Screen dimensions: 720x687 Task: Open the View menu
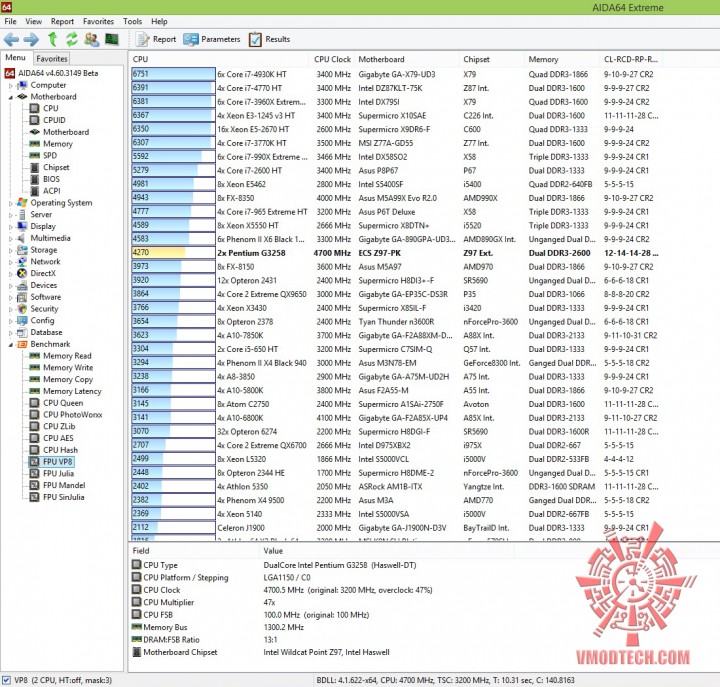coord(34,22)
